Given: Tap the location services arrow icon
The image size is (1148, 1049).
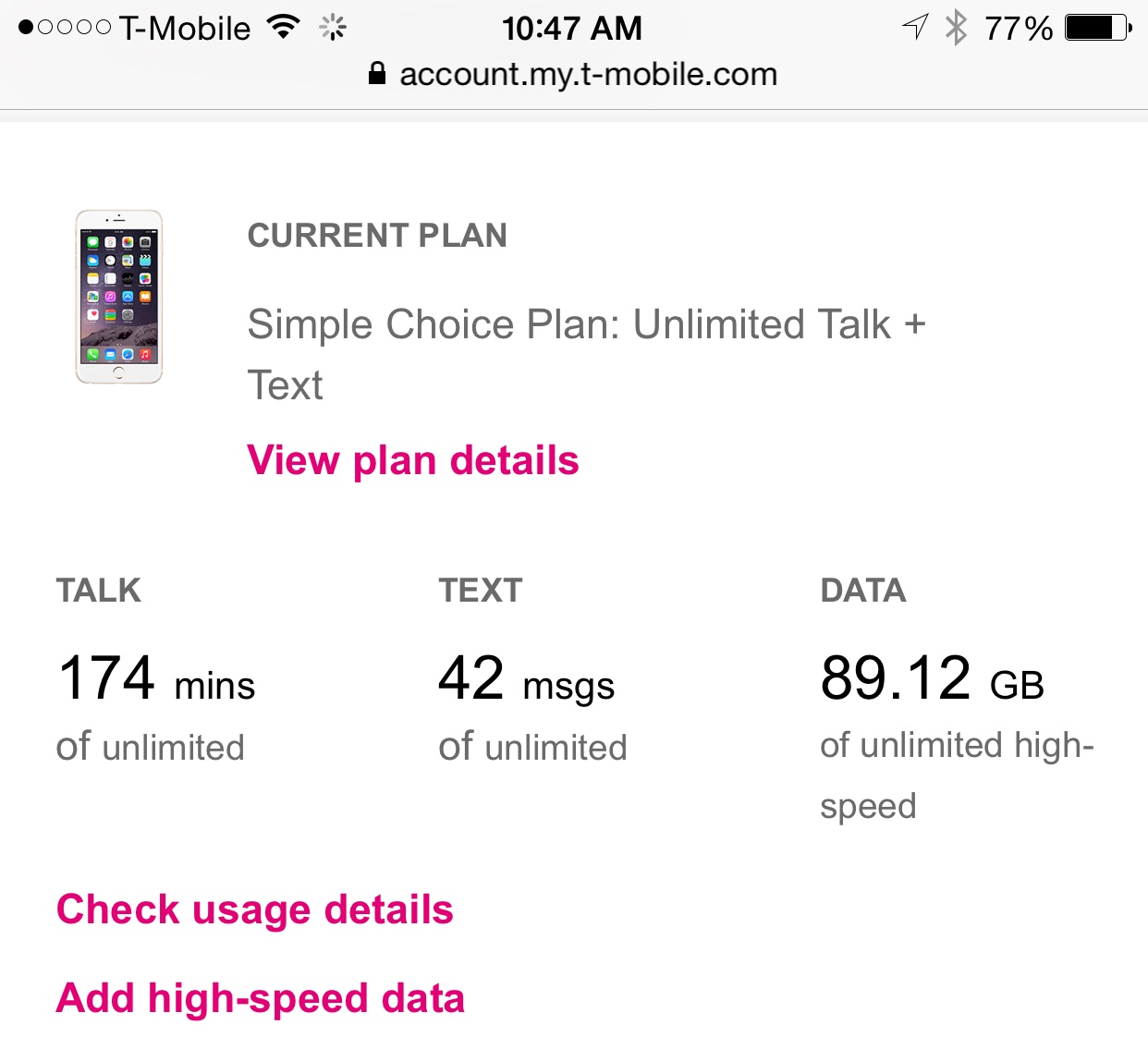Looking at the screenshot, I should [x=915, y=27].
